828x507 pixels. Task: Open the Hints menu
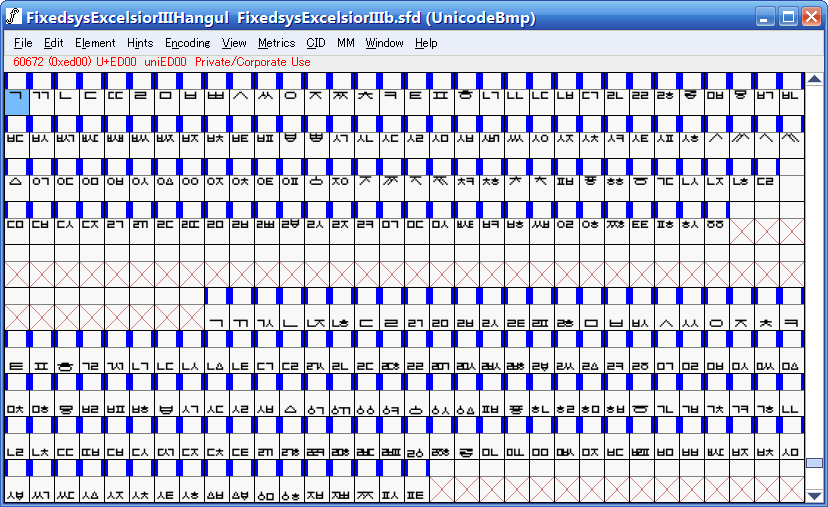140,43
